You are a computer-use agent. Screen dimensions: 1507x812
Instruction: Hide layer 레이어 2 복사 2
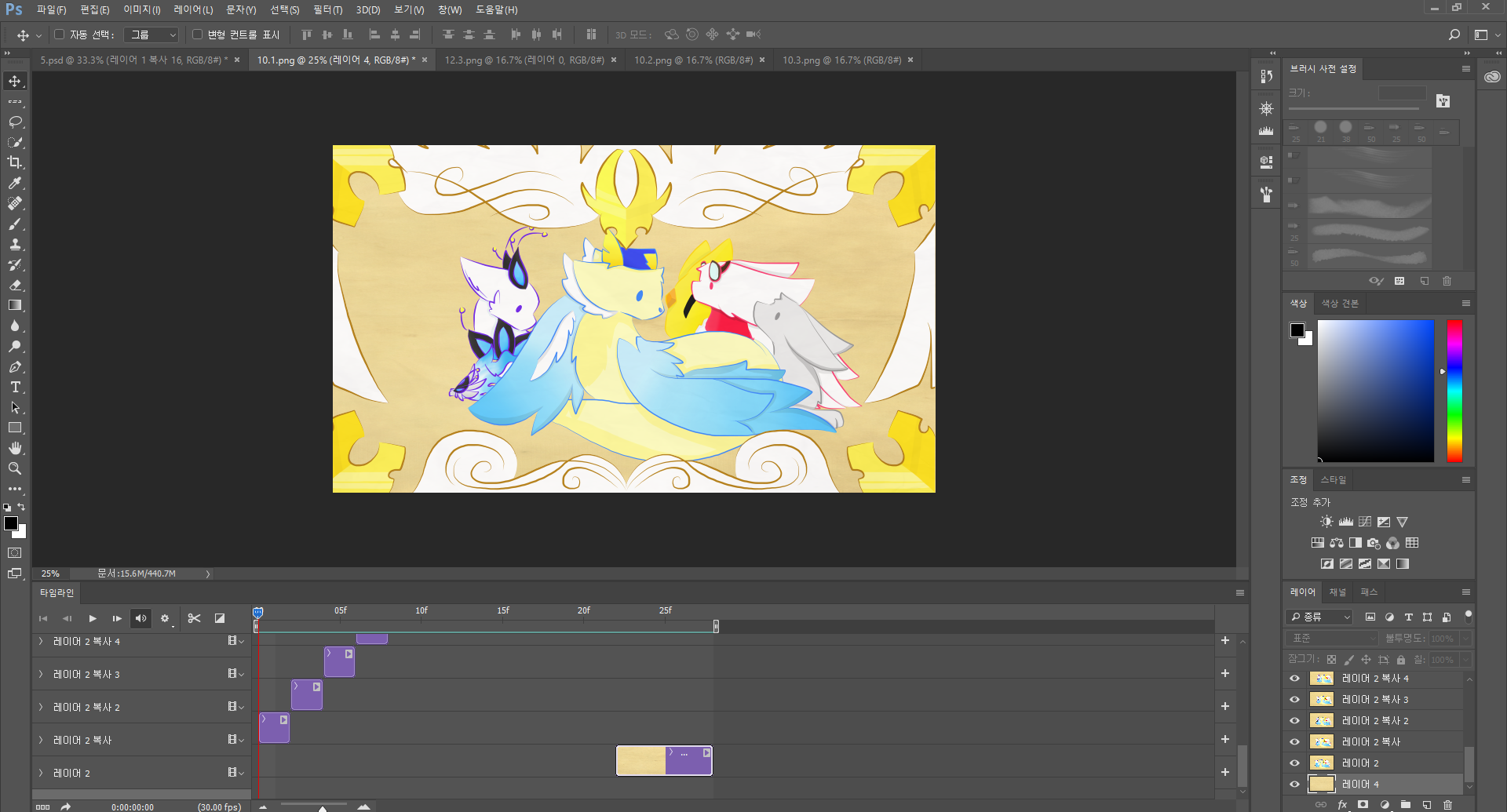(x=1295, y=721)
